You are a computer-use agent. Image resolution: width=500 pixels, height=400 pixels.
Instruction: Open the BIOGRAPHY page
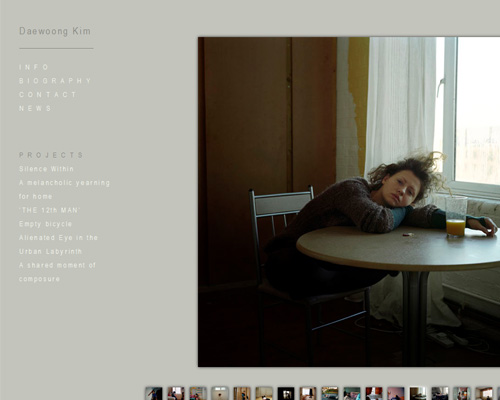click(x=55, y=81)
